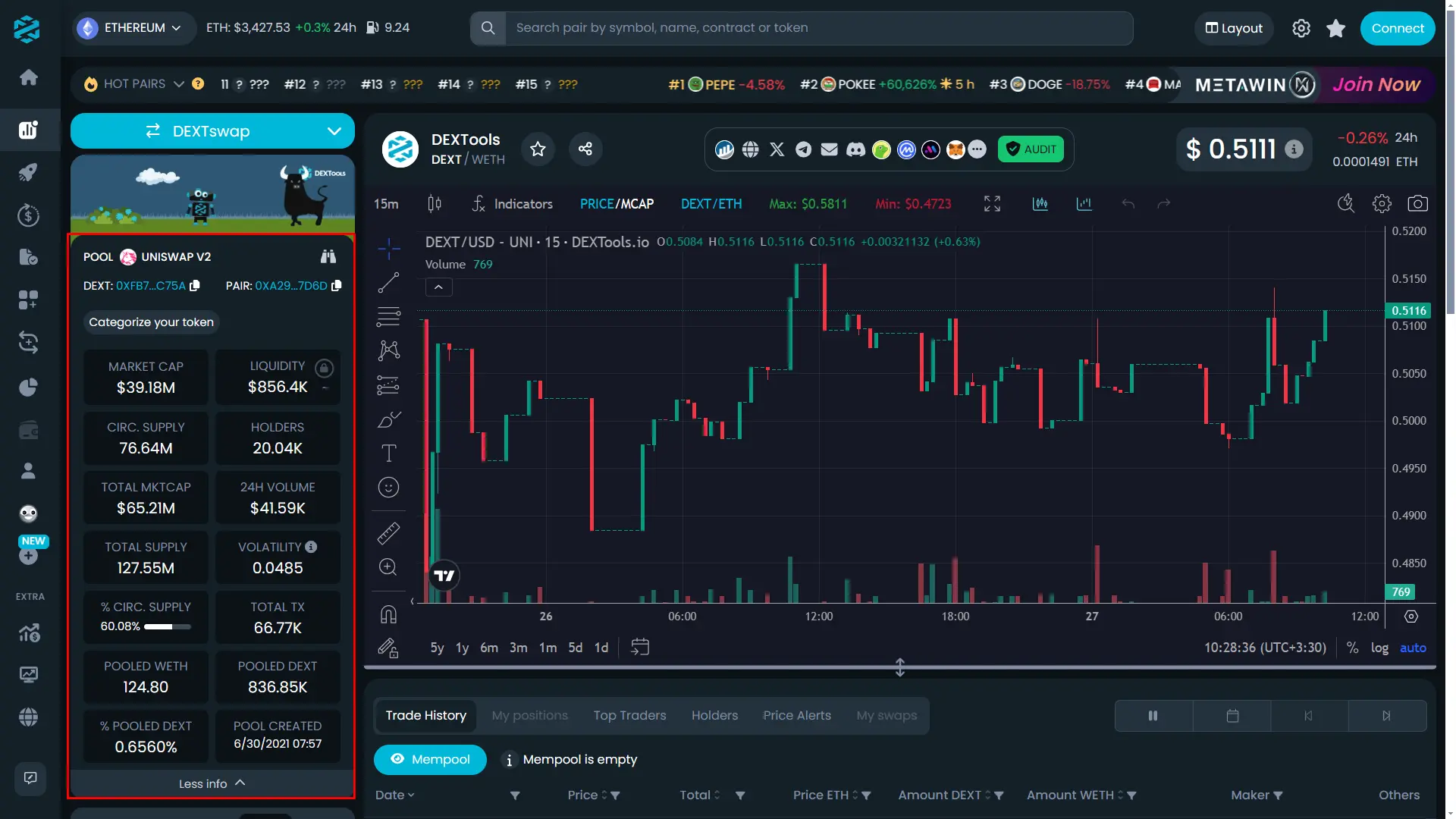
Task: Select the 15-minute timeframe interval
Action: click(x=385, y=204)
